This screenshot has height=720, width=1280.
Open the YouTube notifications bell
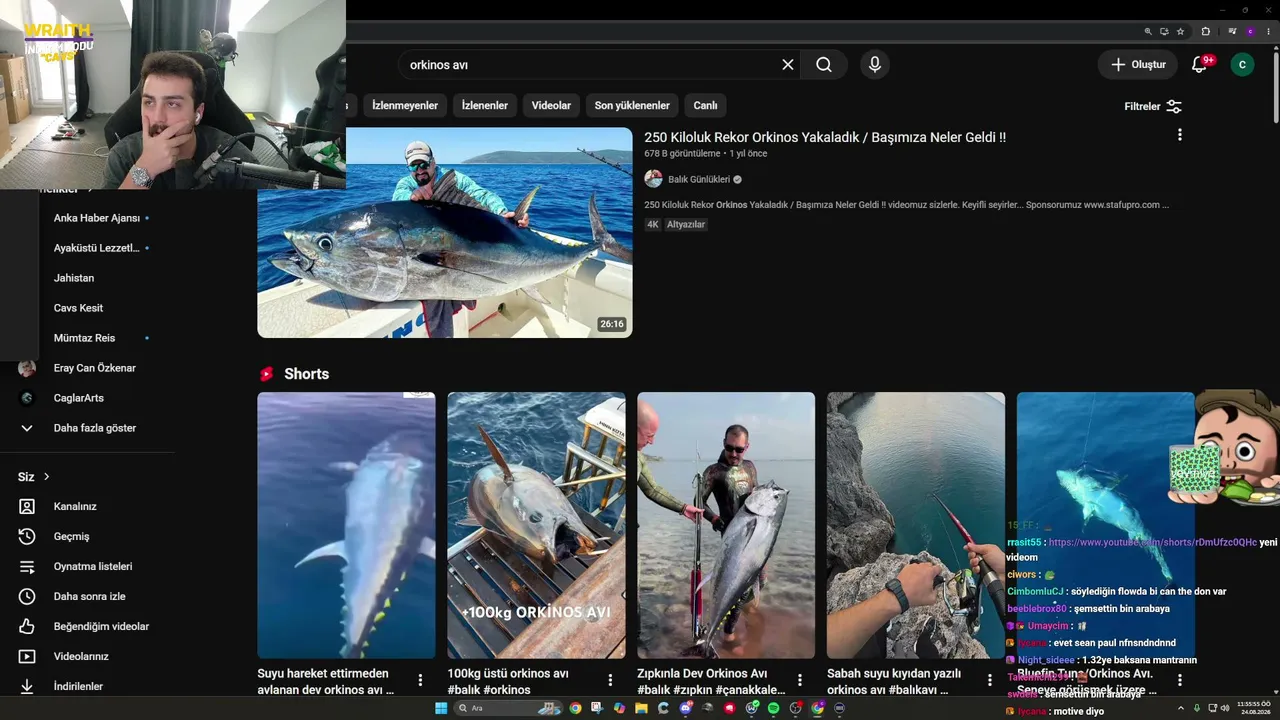pos(1199,65)
